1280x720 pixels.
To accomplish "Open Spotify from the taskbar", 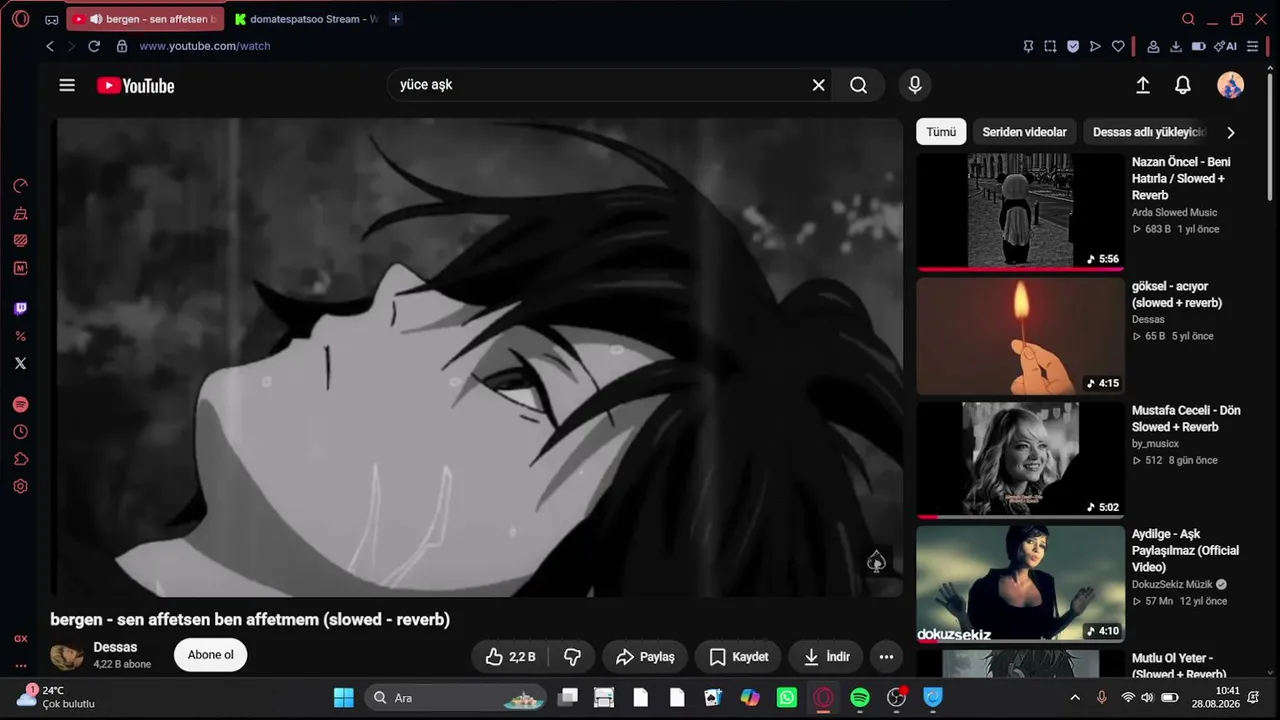I will 860,698.
